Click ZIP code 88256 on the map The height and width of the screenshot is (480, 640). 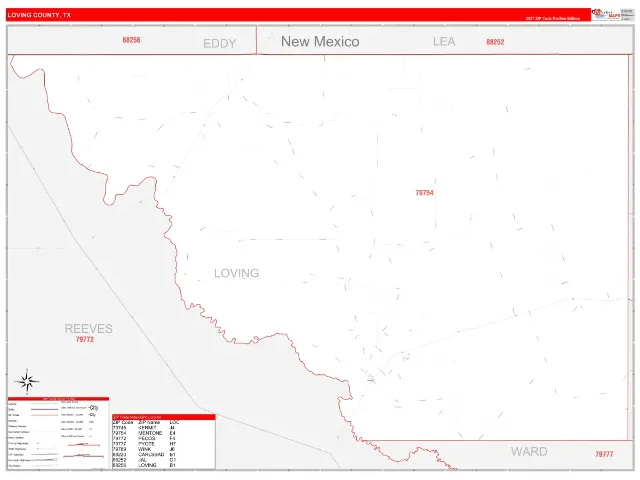point(131,40)
